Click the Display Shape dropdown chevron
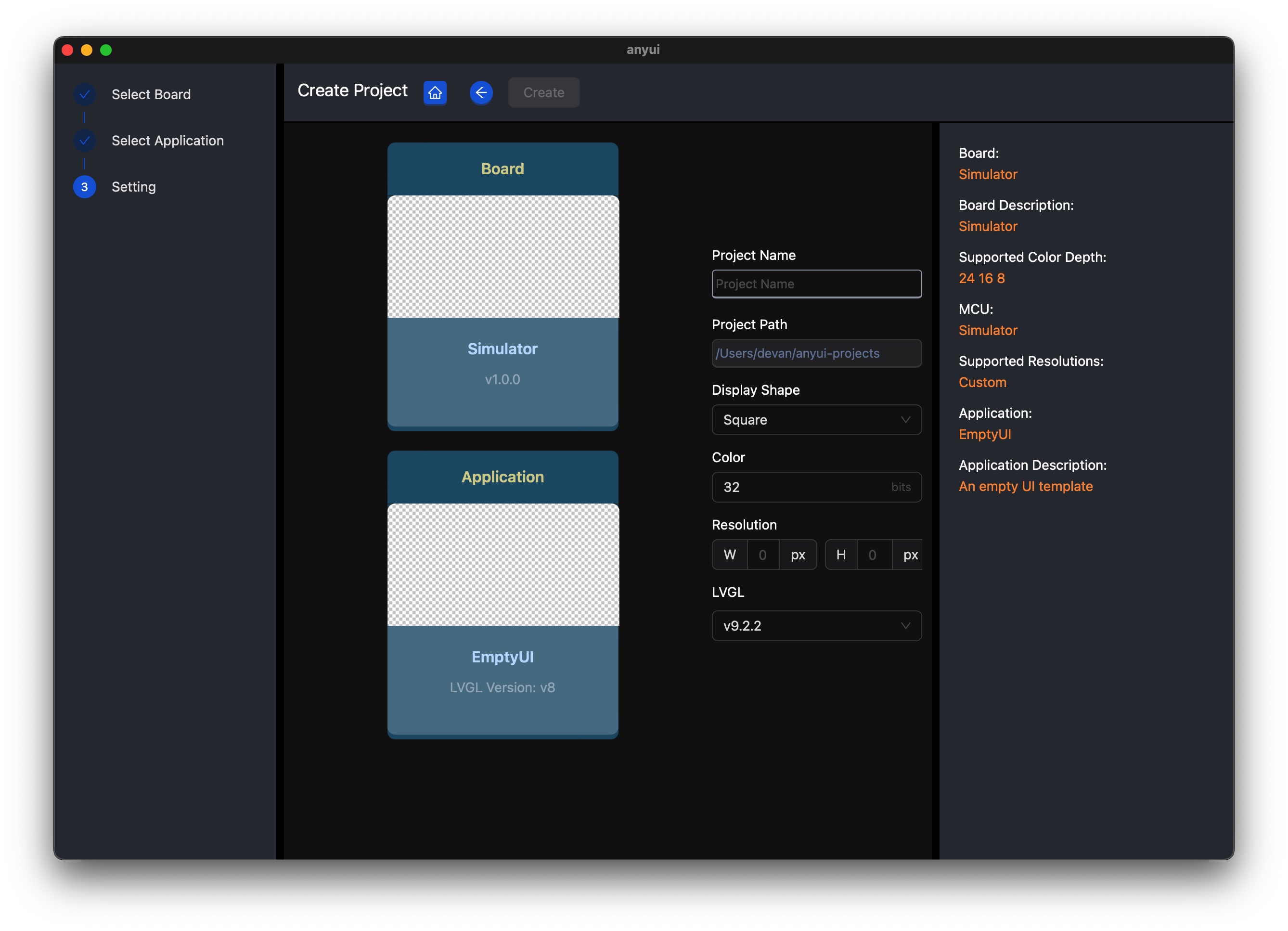 pos(905,420)
